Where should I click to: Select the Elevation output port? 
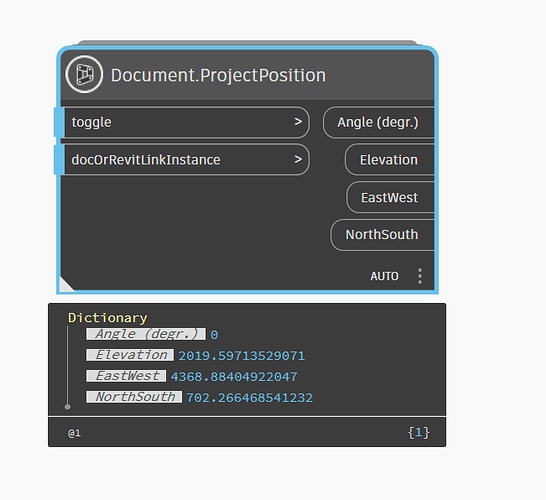(x=390, y=160)
